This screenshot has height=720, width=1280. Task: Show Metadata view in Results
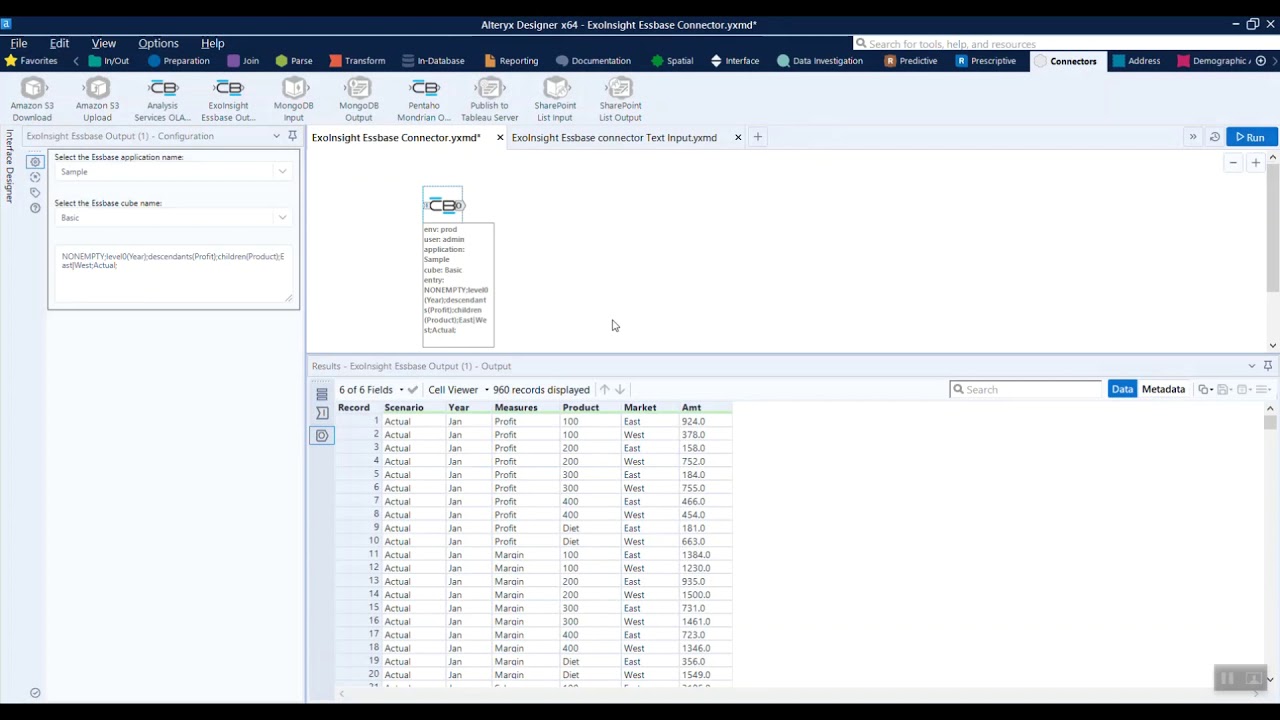pyautogui.click(x=1163, y=390)
